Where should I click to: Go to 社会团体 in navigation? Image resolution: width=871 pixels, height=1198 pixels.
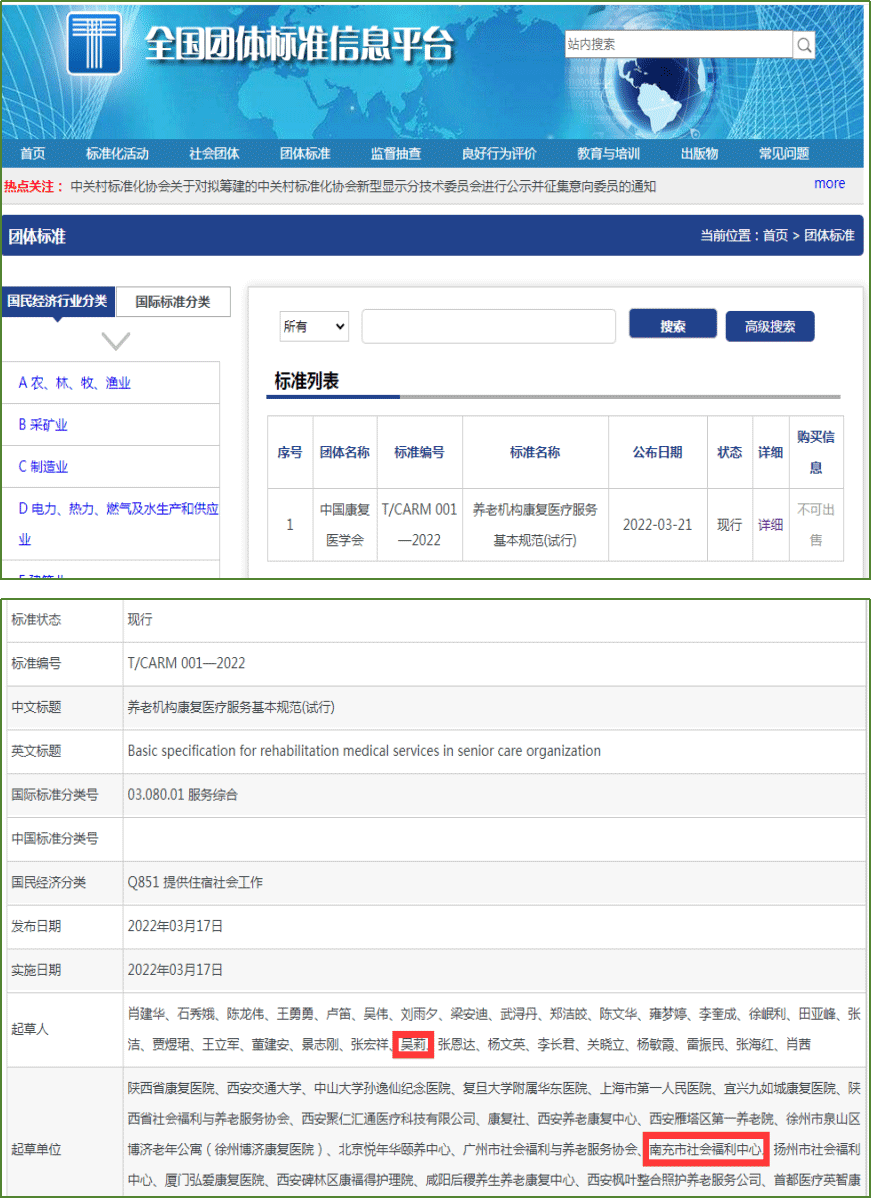pyautogui.click(x=214, y=154)
